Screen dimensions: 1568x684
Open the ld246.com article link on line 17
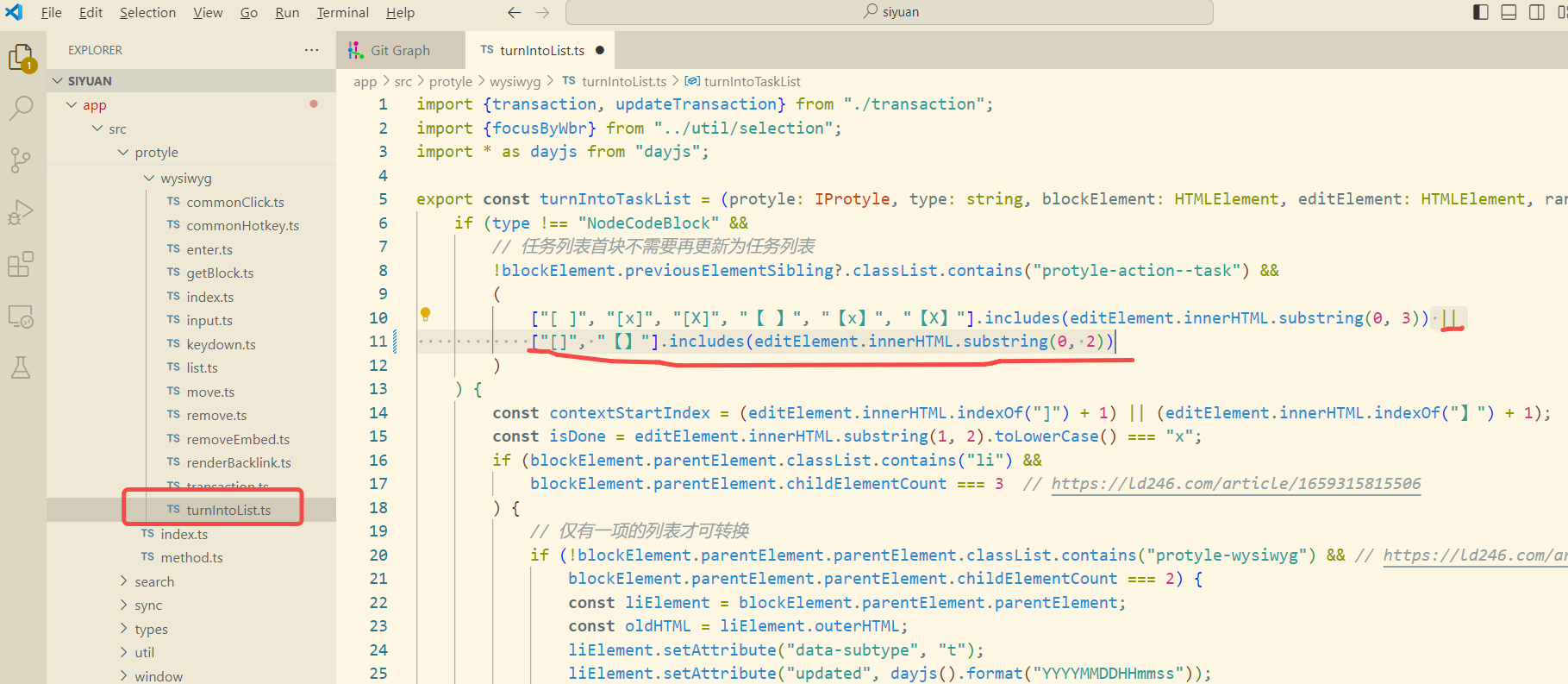click(1235, 484)
